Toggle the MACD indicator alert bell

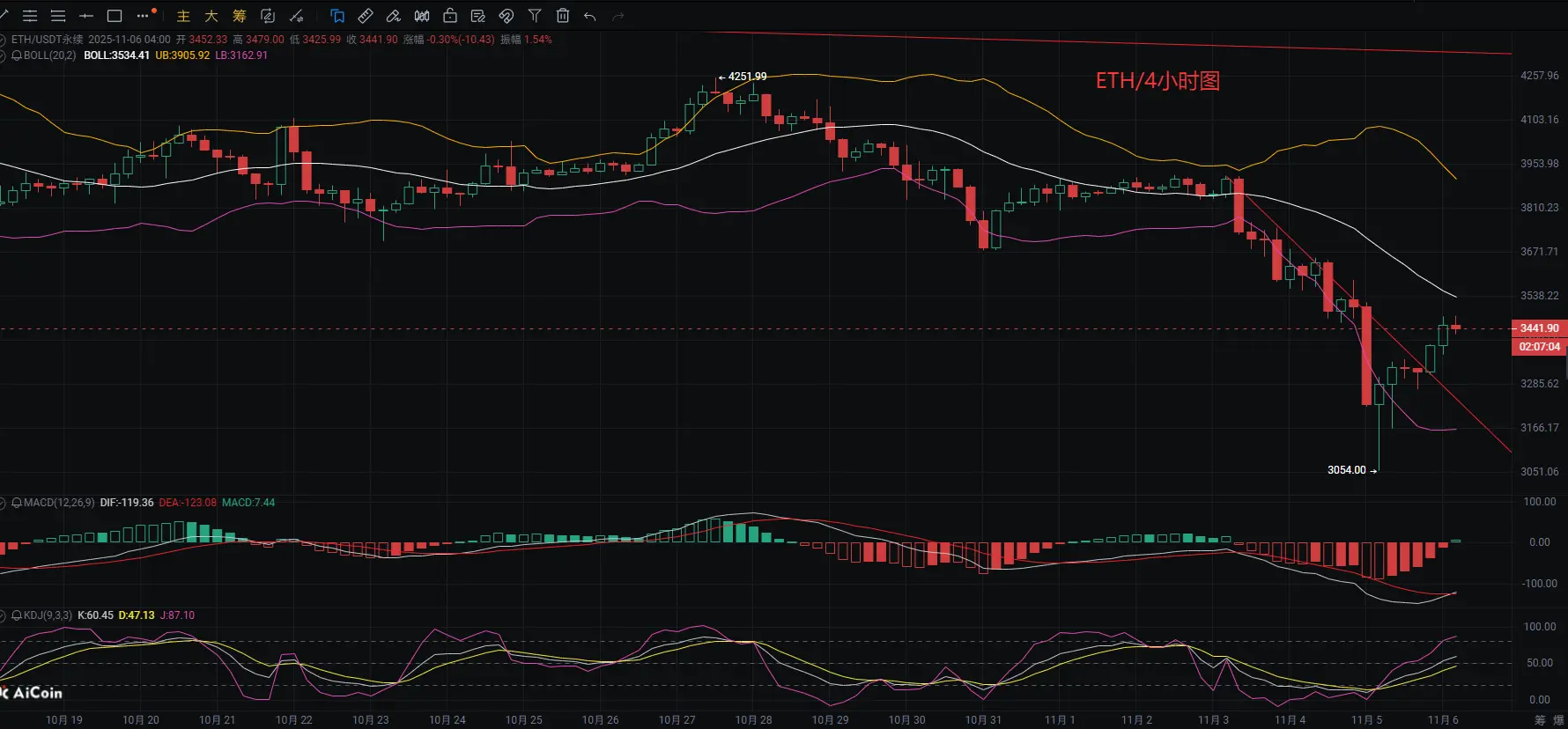17,503
